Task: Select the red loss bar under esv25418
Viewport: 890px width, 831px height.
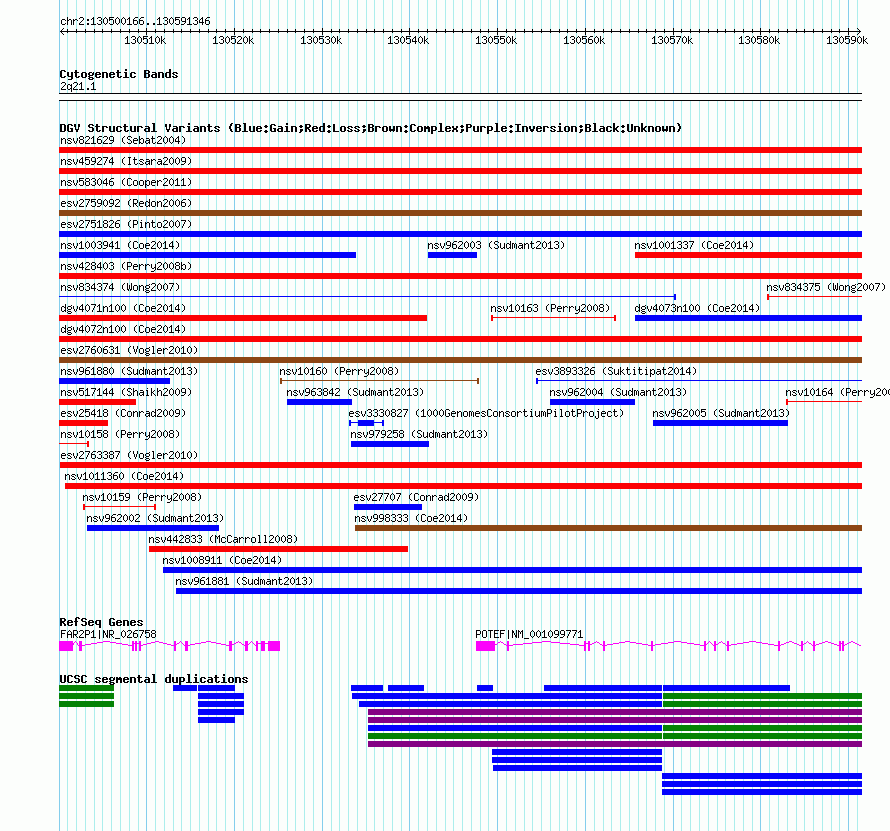Action: pyautogui.click(x=83, y=423)
